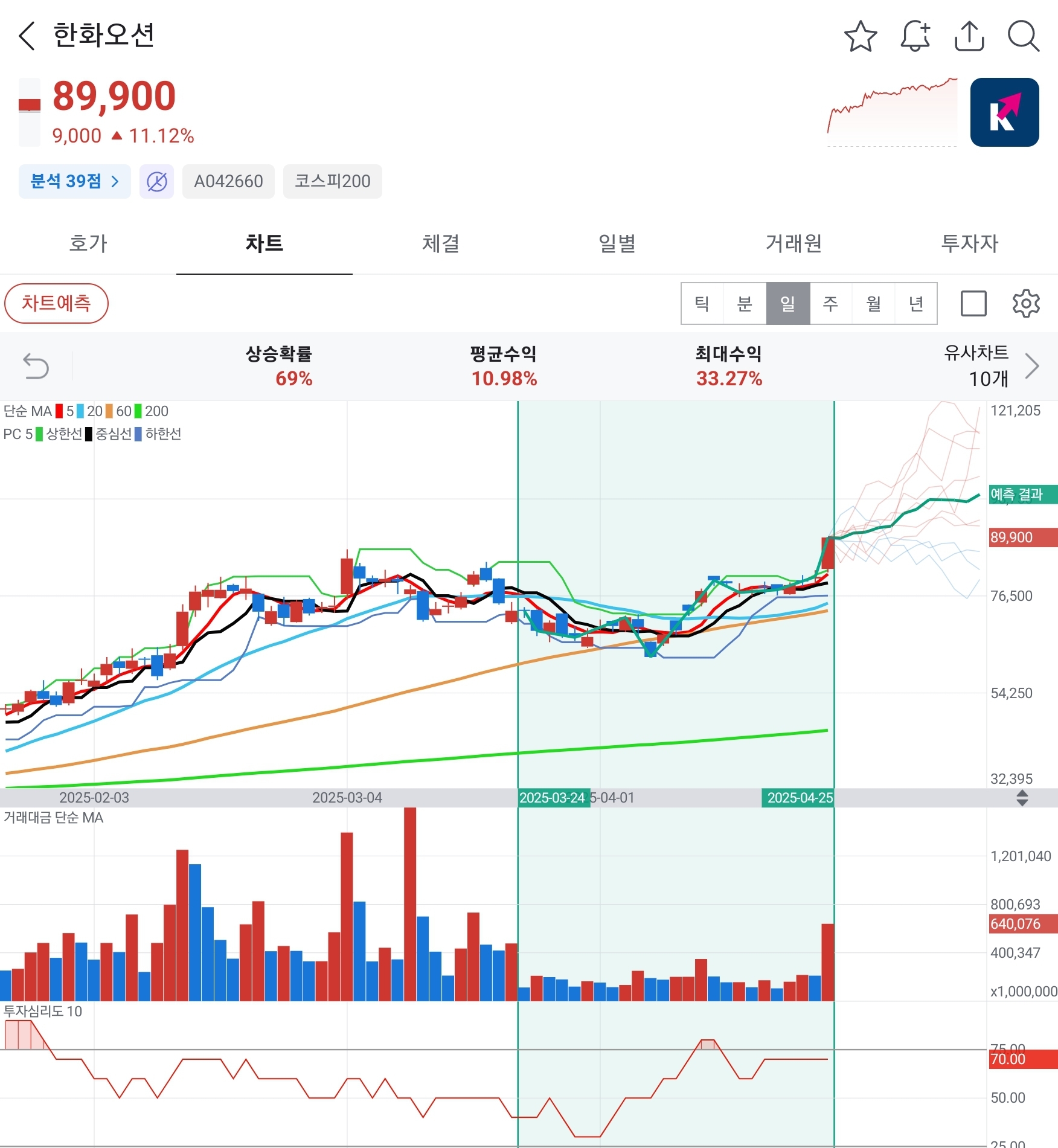Tap 2025-04-25 range end date marker
Image resolution: width=1058 pixels, height=1148 pixels.
point(798,798)
